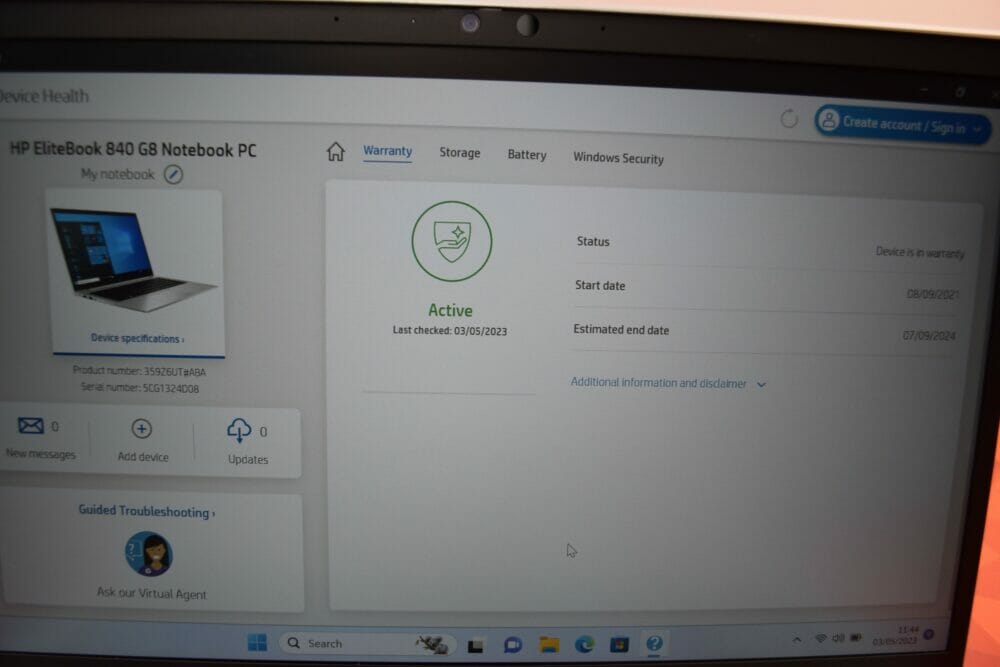Click the notification icon beside the clock

(929, 634)
